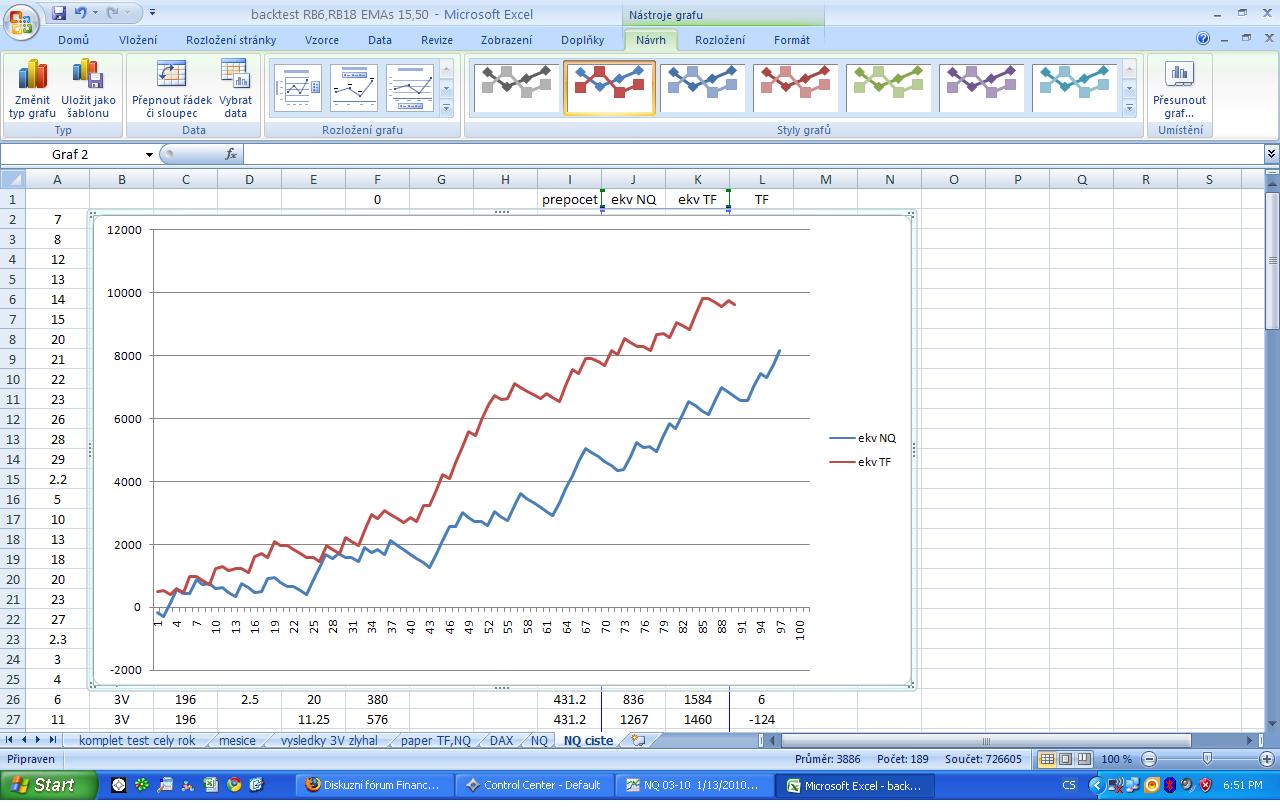This screenshot has height=809, width=1280.
Task: Switch to the DAX sheet tab
Action: tap(501, 741)
